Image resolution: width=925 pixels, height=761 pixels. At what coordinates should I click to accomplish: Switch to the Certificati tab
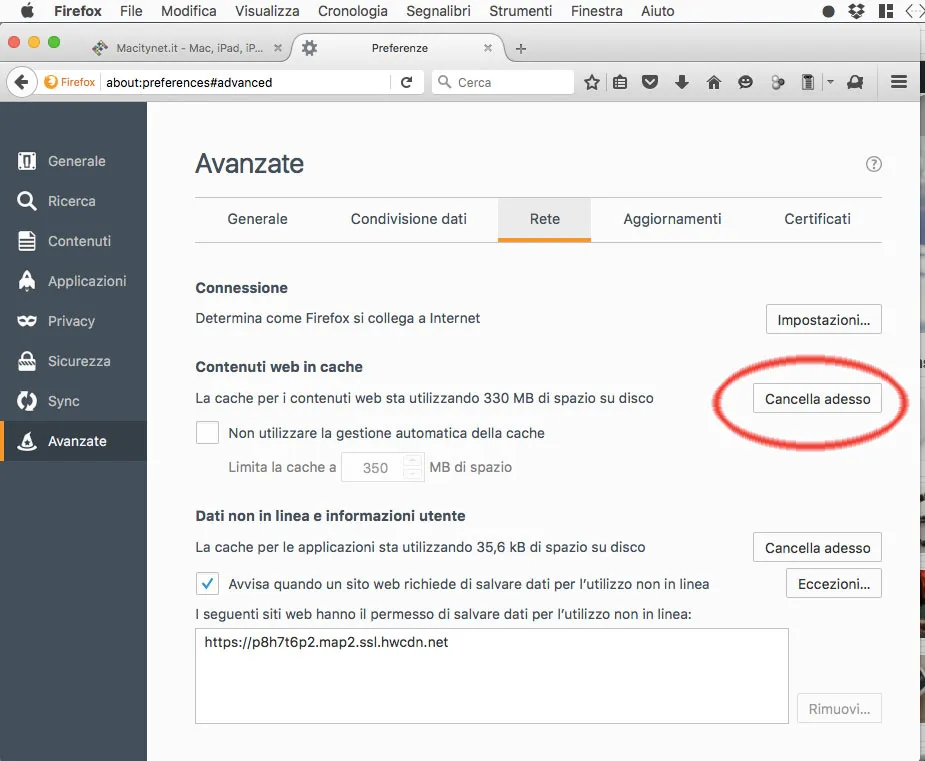point(817,219)
